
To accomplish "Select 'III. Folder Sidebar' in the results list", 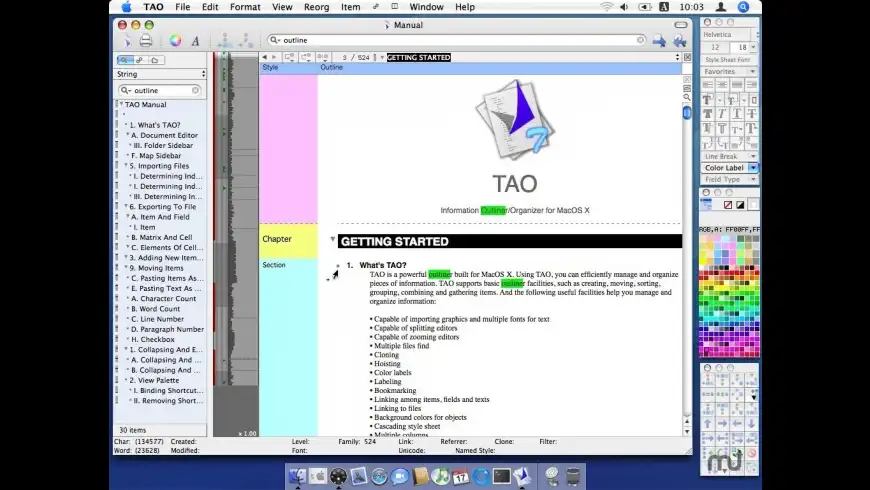I will tap(163, 145).
